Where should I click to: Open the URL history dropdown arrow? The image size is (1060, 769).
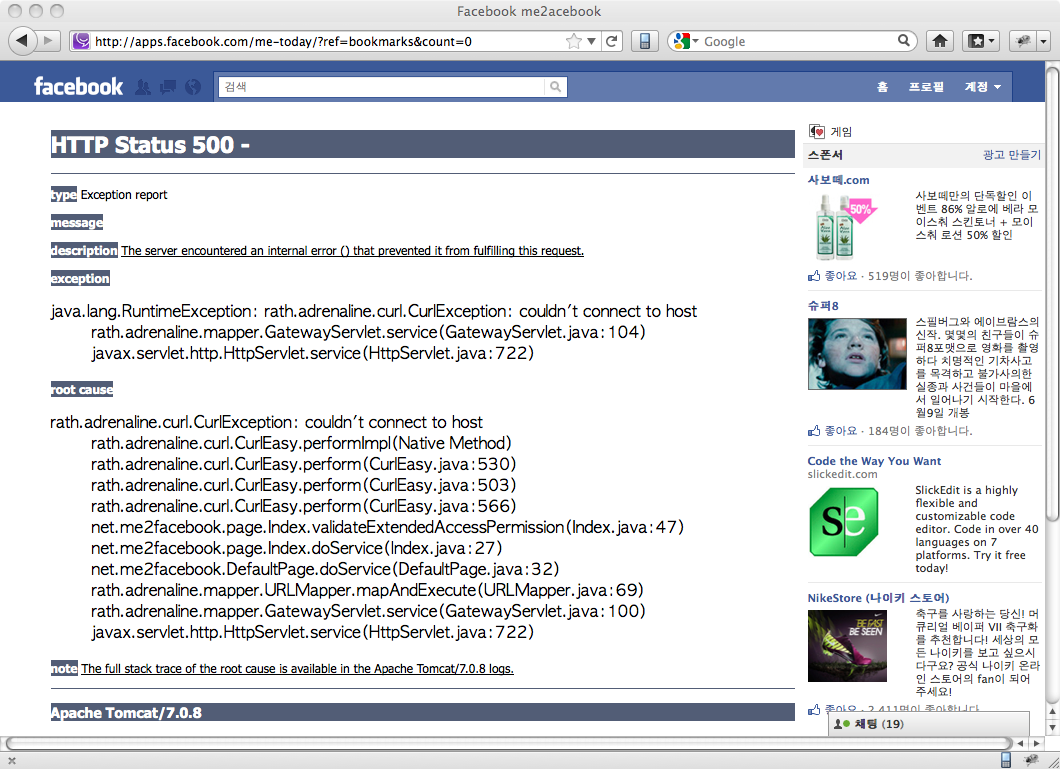592,41
